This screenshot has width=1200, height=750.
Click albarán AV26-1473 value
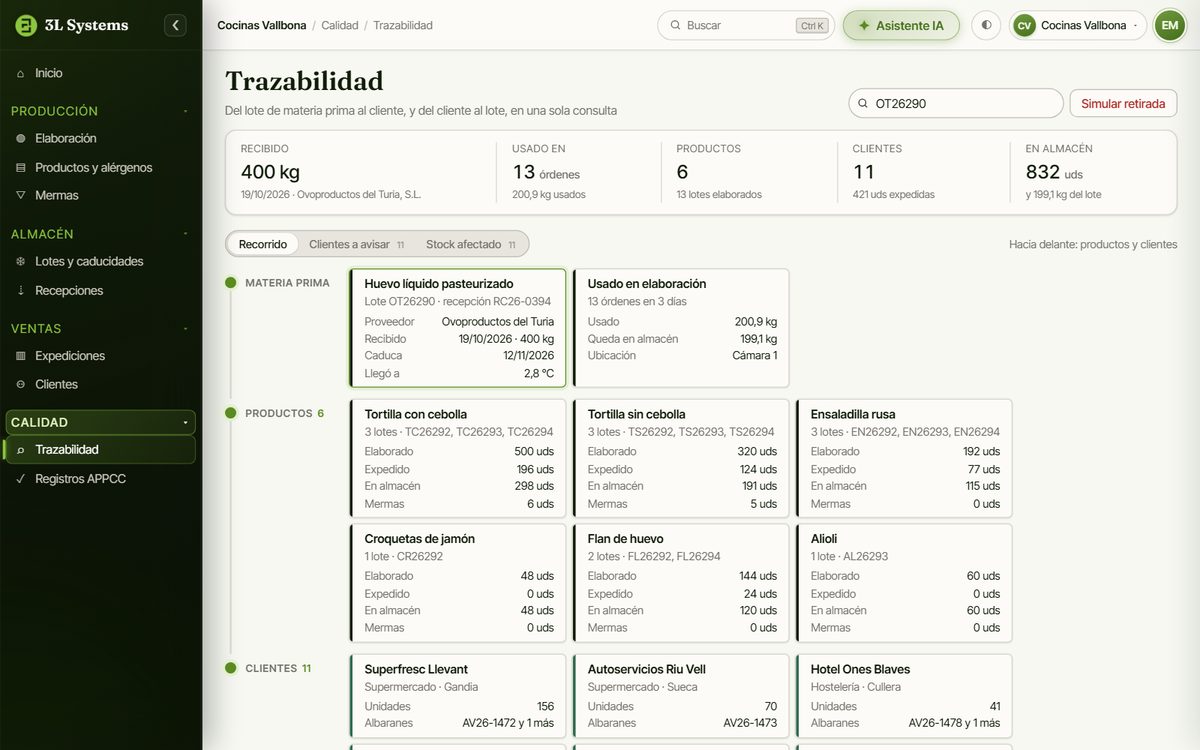pyautogui.click(x=750, y=723)
